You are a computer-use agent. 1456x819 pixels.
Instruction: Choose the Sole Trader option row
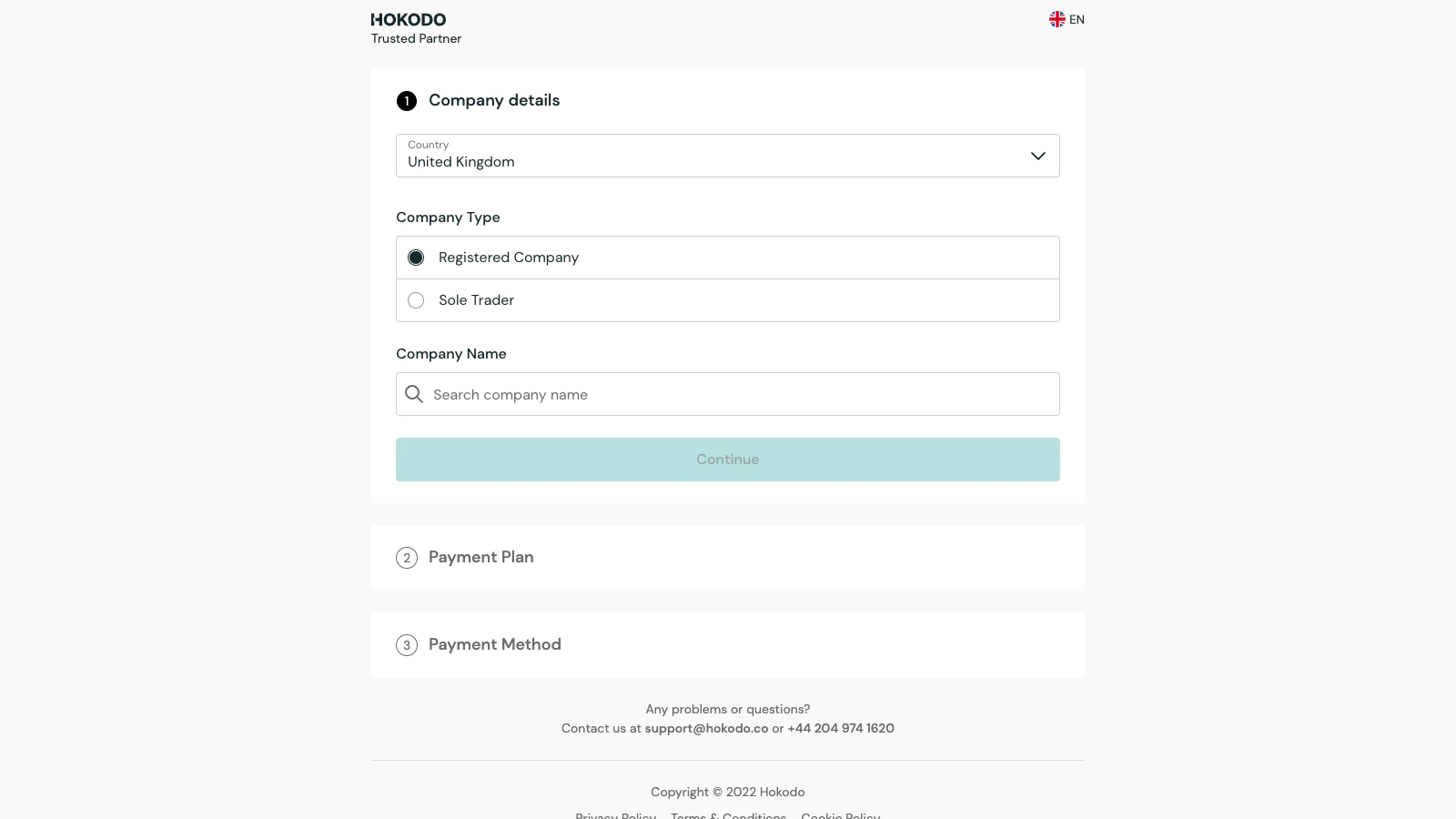click(728, 300)
